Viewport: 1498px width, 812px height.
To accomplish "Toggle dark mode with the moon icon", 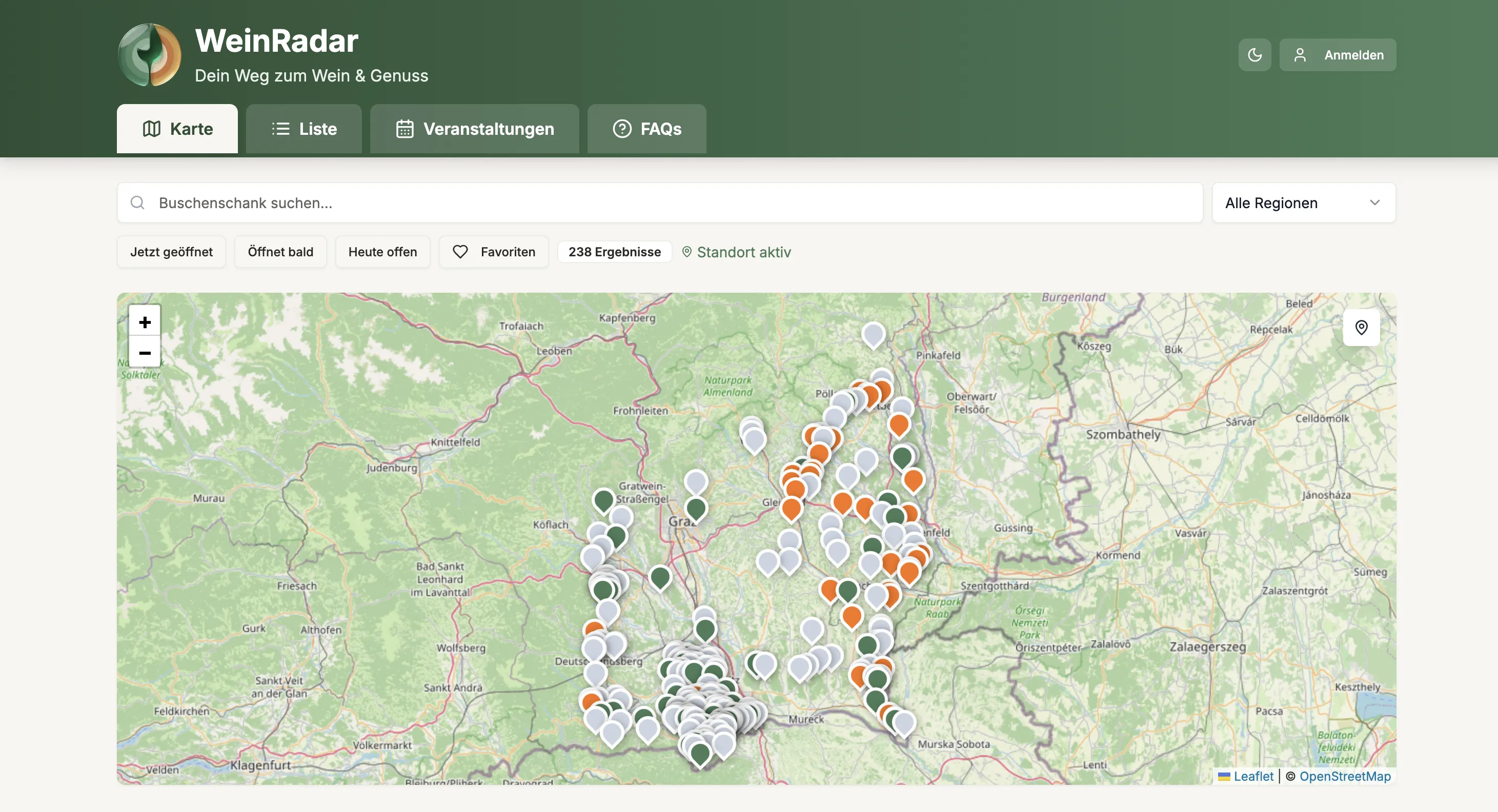I will [x=1254, y=55].
